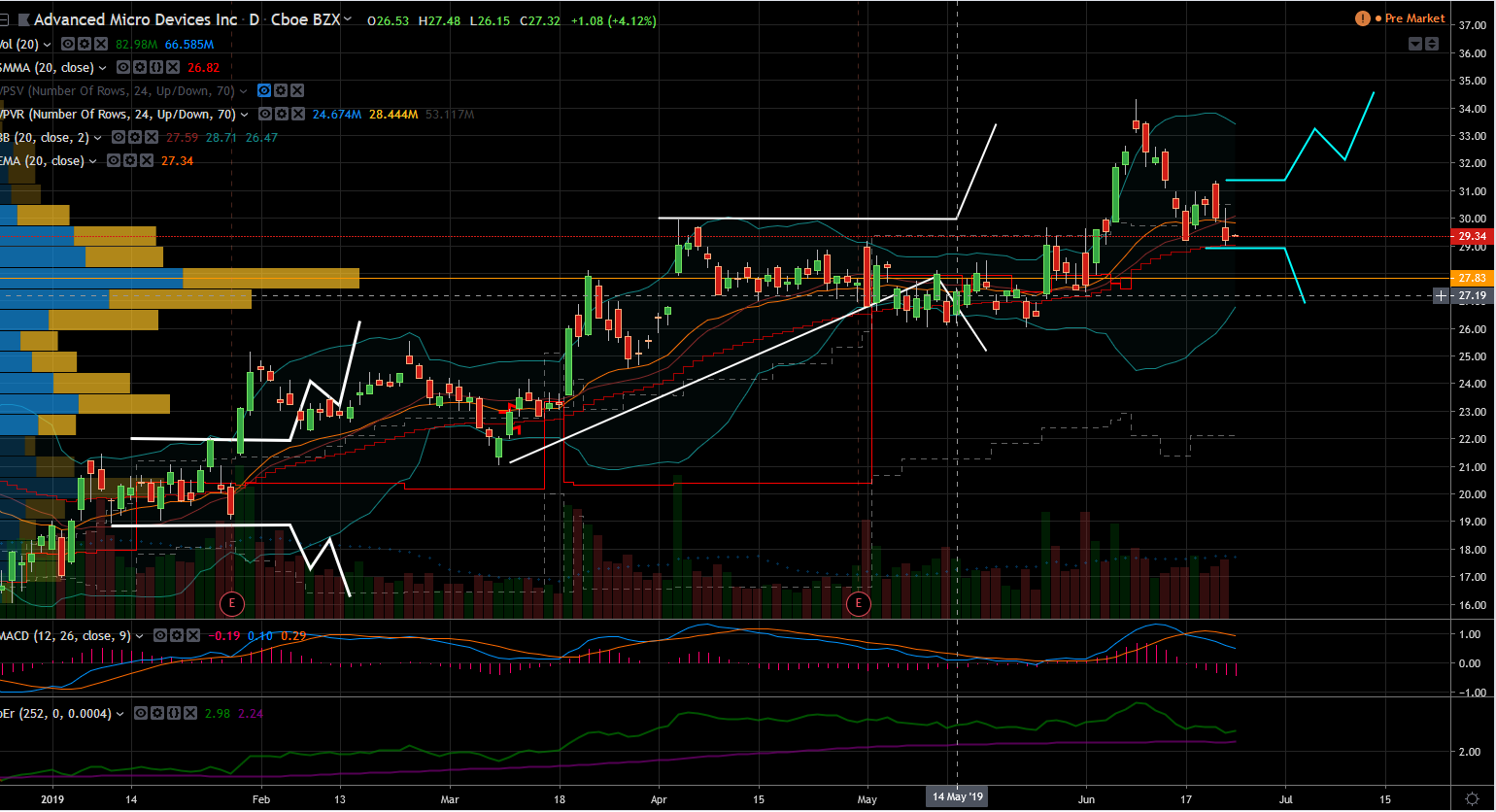Image resolution: width=1496 pixels, height=812 pixels.
Task: Toggle visibility of the Vol (20) indicator
Action: coord(69,44)
